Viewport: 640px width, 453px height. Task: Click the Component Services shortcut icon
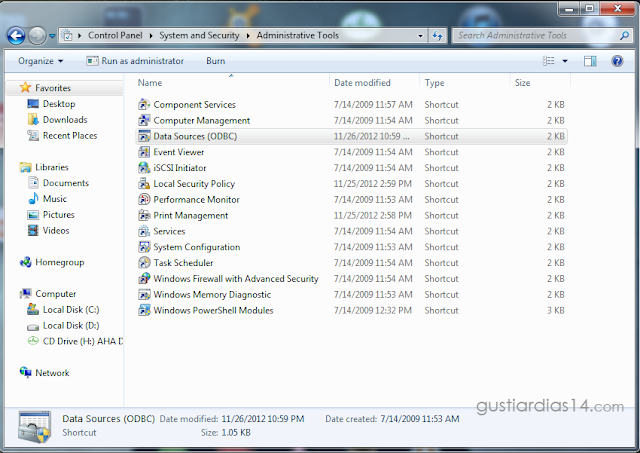[144, 104]
